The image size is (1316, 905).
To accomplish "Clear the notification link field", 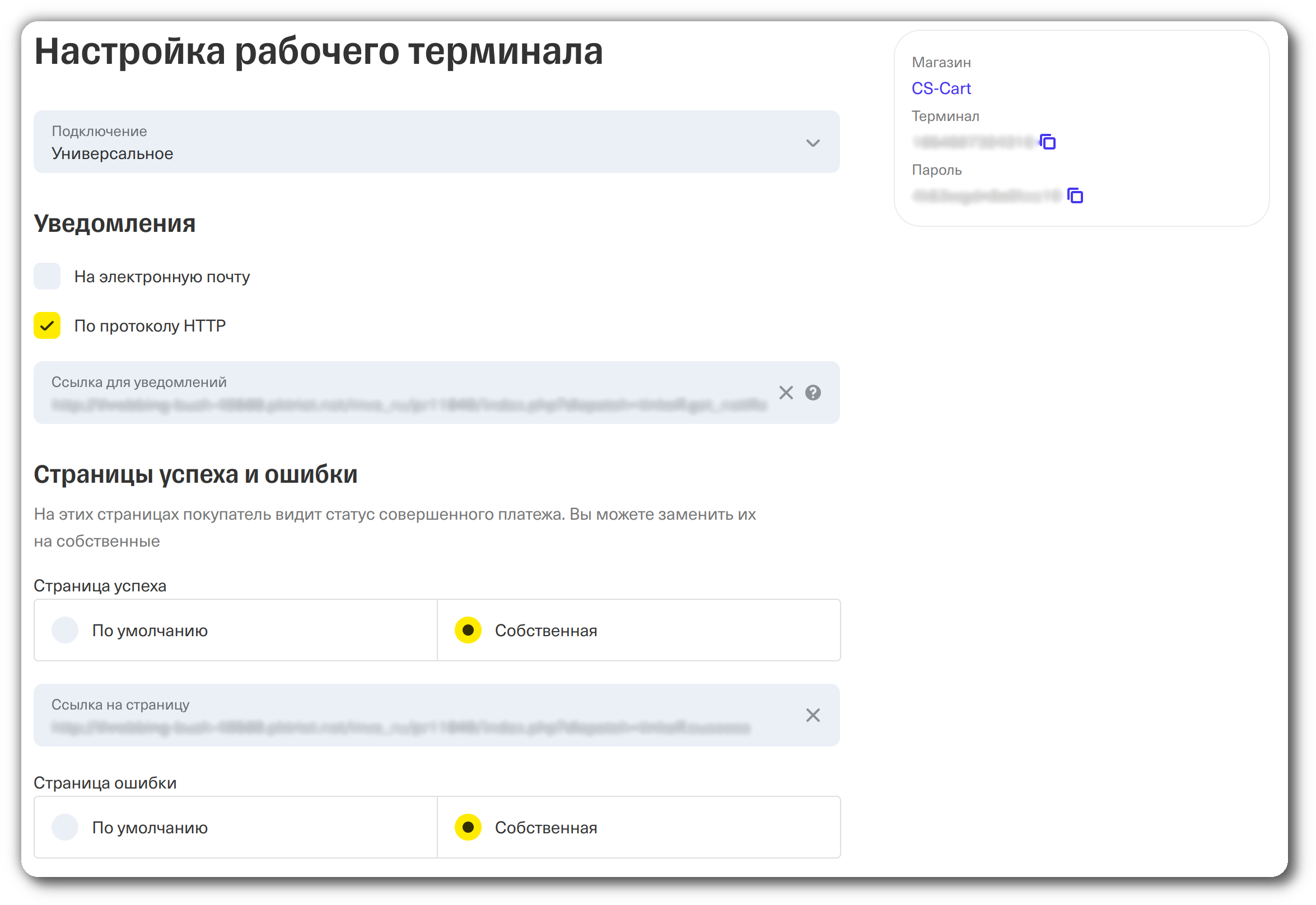I will click(x=786, y=393).
